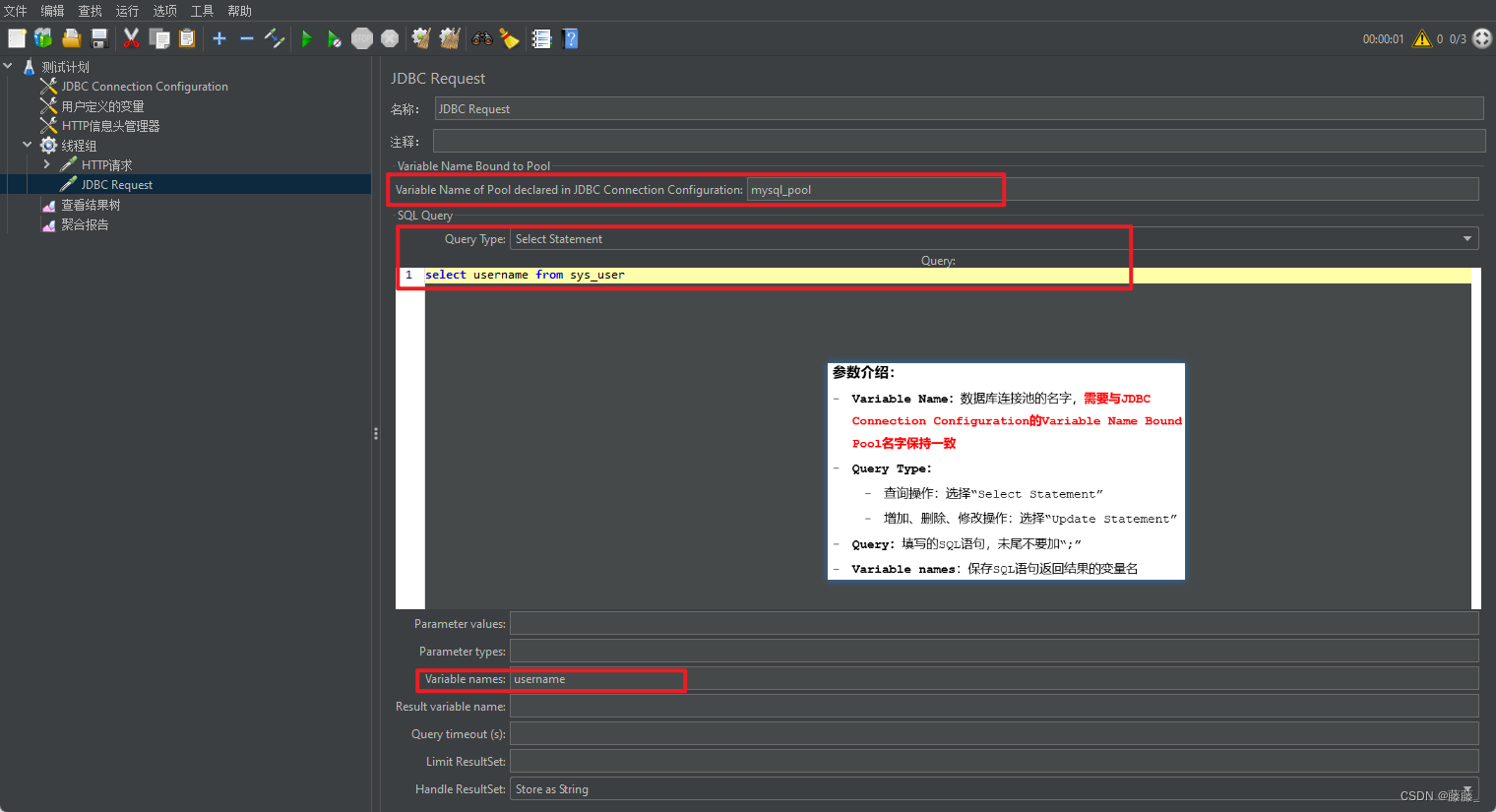This screenshot has width=1496, height=812.
Task: Click the Copy icon in toolbar
Action: [x=159, y=38]
